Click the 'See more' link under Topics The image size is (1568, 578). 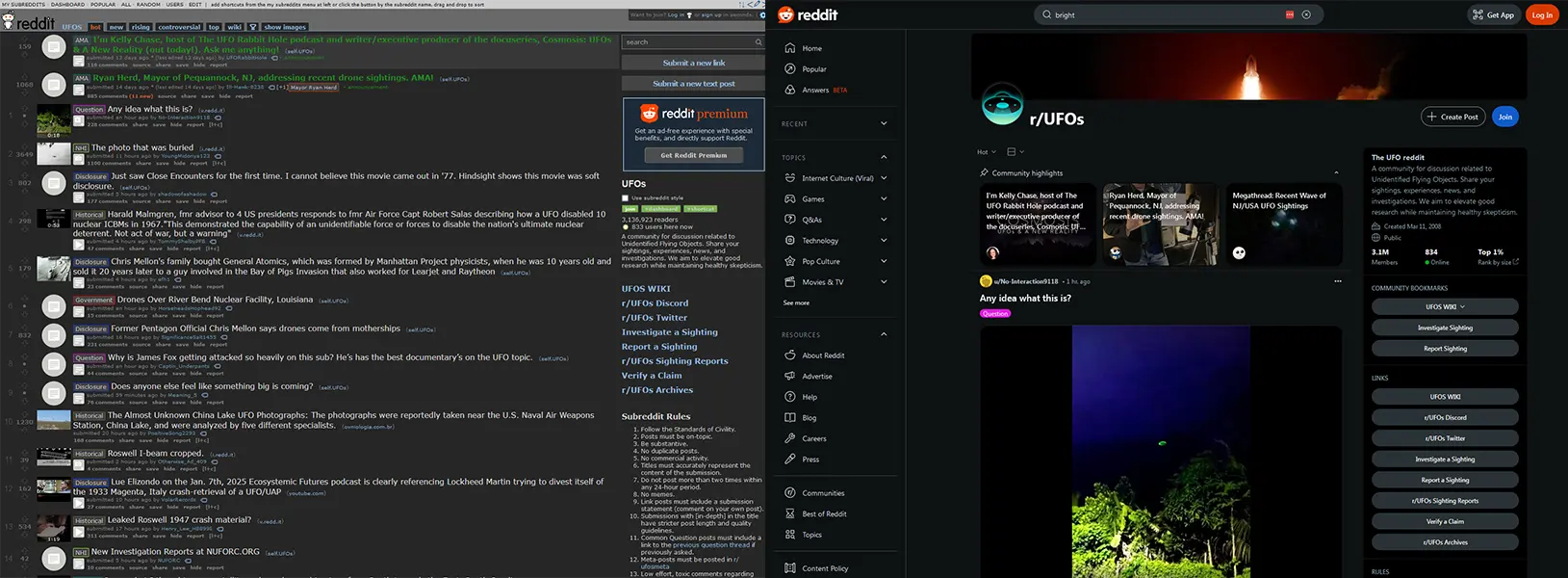pyautogui.click(x=796, y=302)
